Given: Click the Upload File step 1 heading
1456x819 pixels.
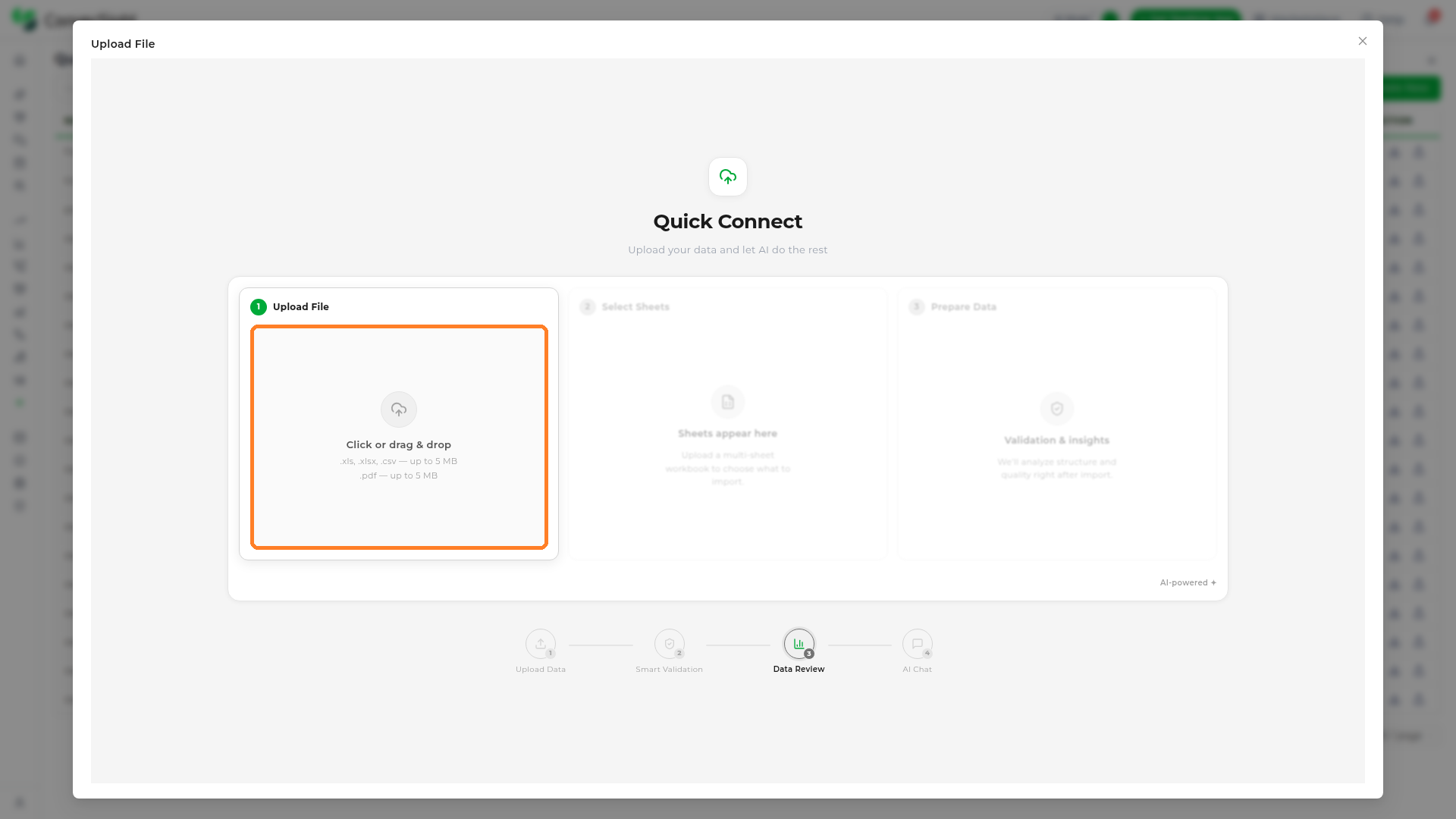Looking at the screenshot, I should [301, 306].
